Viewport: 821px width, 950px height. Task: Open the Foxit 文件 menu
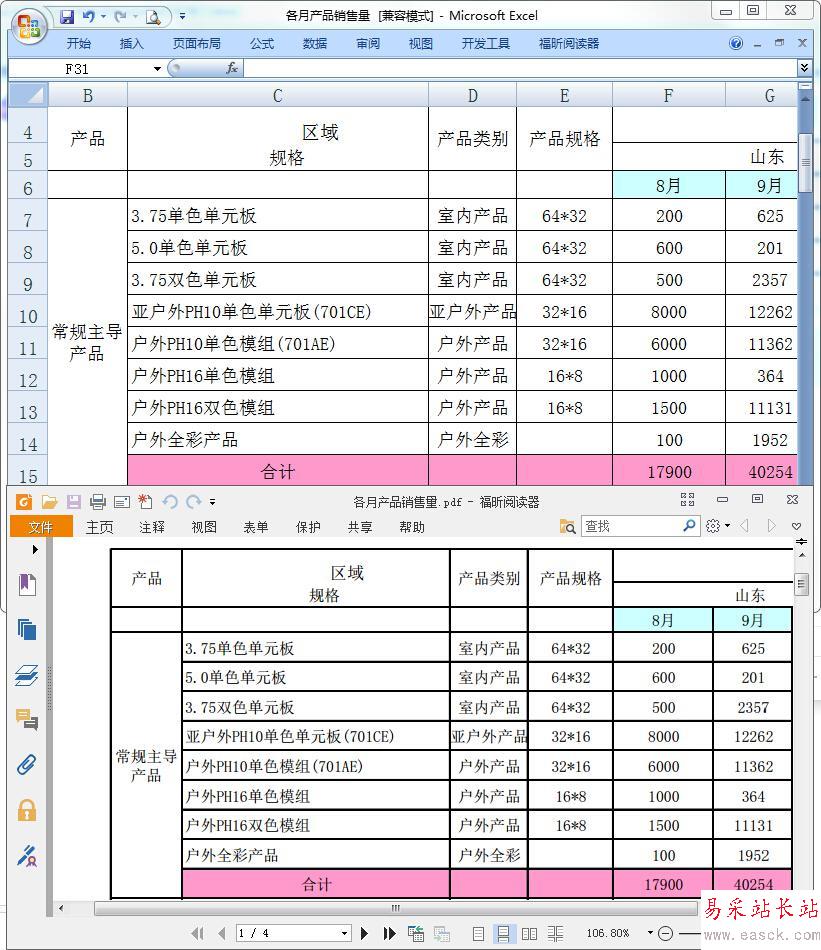pos(41,527)
